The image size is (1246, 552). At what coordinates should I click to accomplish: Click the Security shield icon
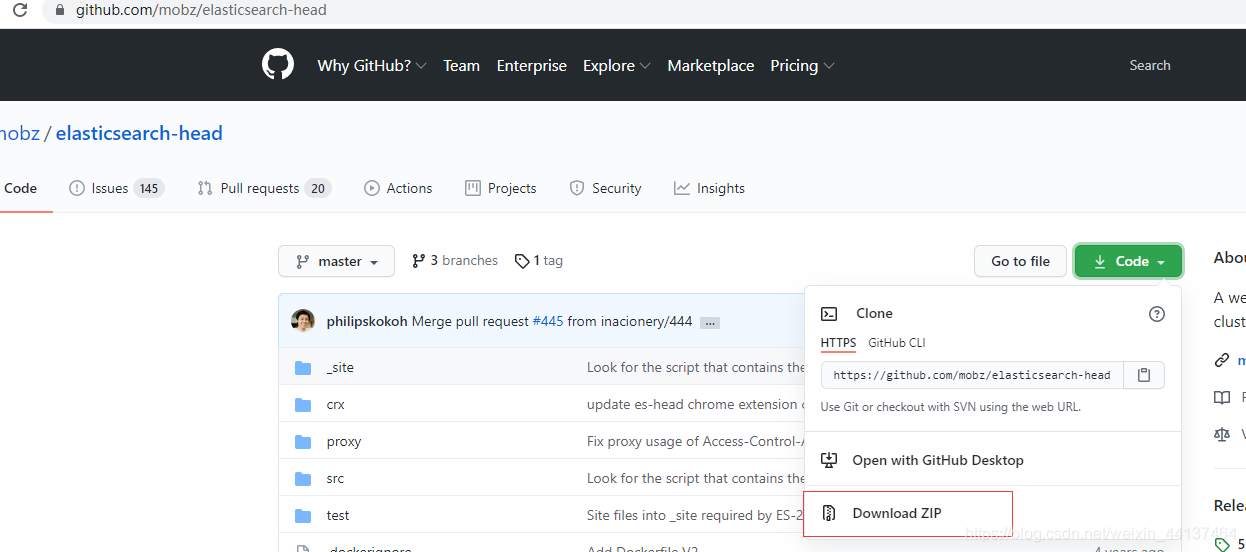[577, 188]
